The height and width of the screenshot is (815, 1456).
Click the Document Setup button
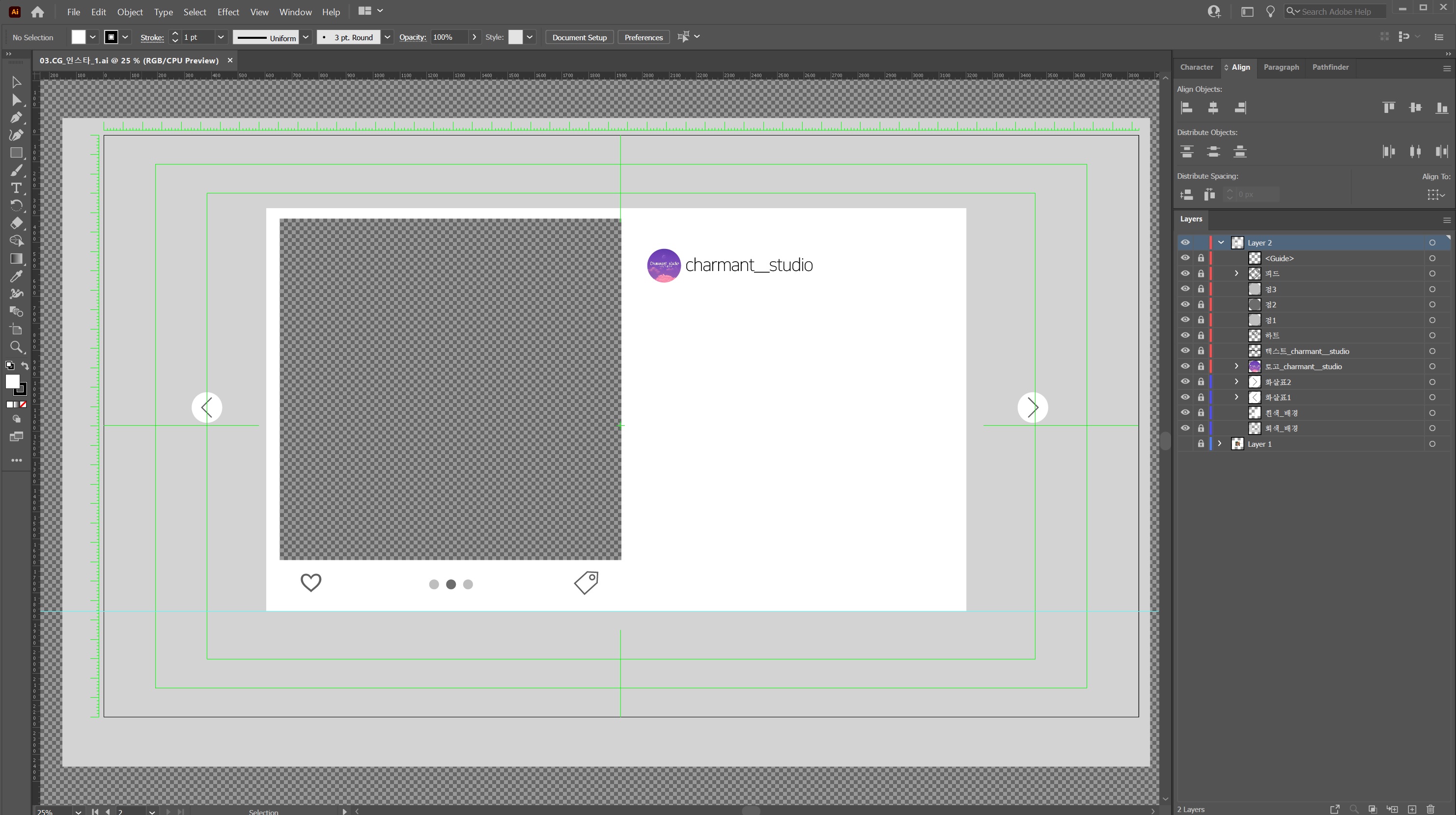[x=579, y=37]
